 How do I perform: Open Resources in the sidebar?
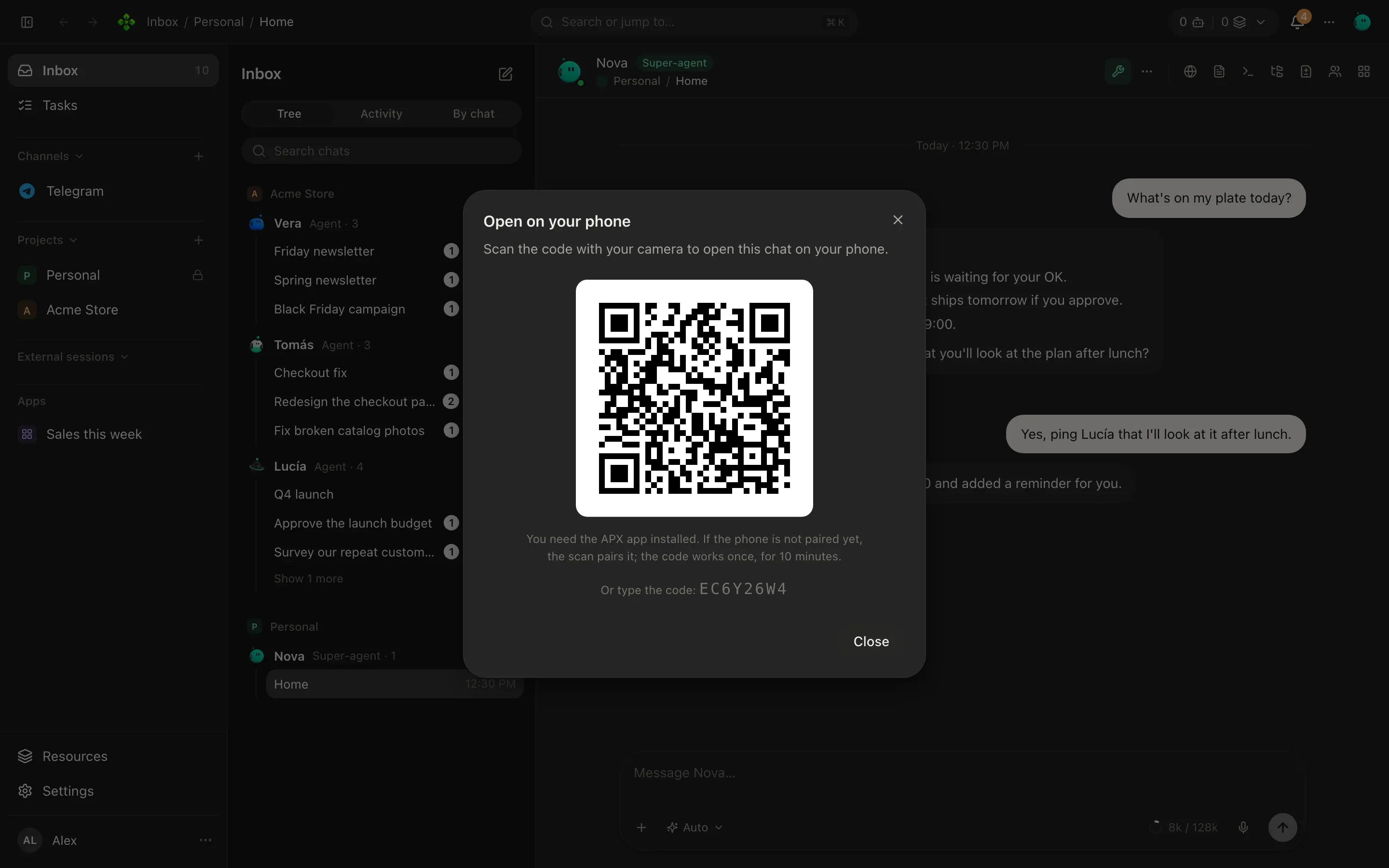pos(113,756)
